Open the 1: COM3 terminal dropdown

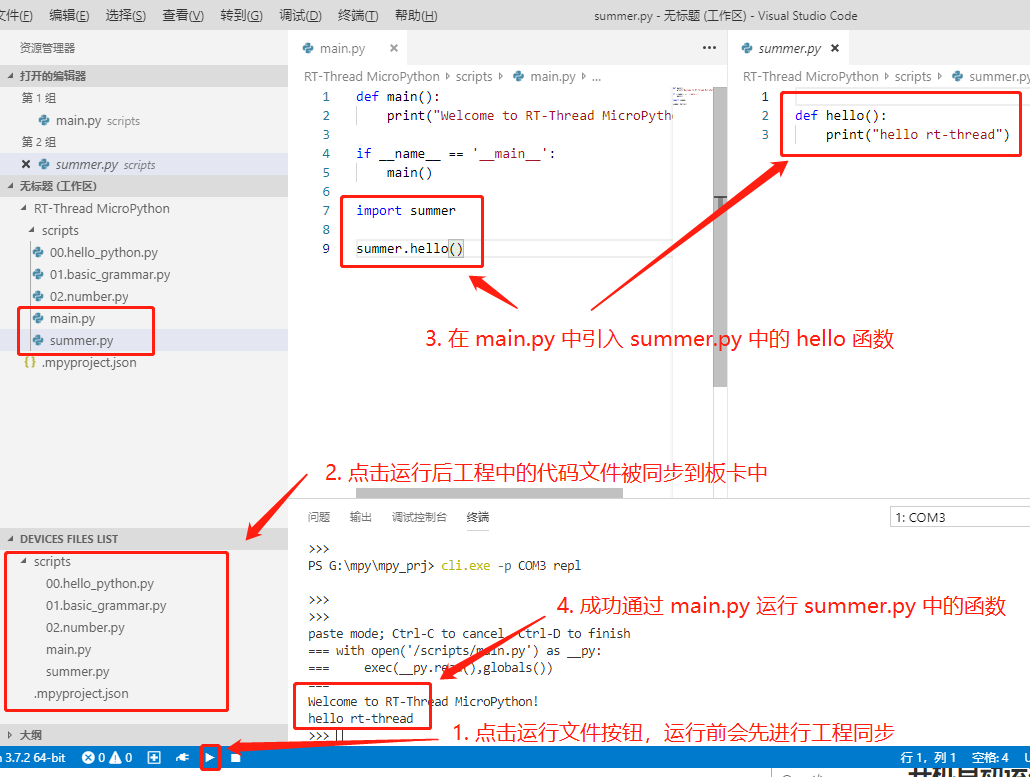[958, 517]
